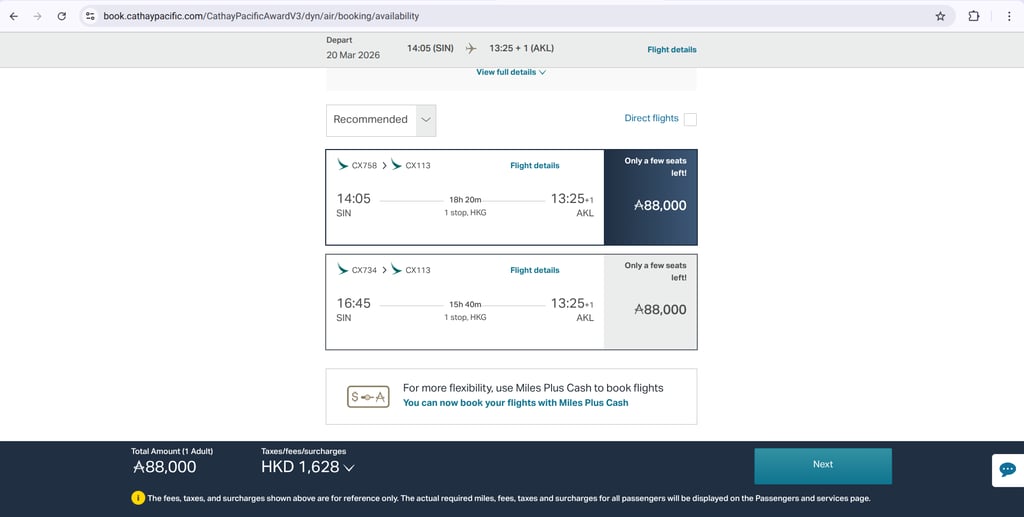Click Cathay logo beside CX758
The width and height of the screenshot is (1024, 517).
343,165
